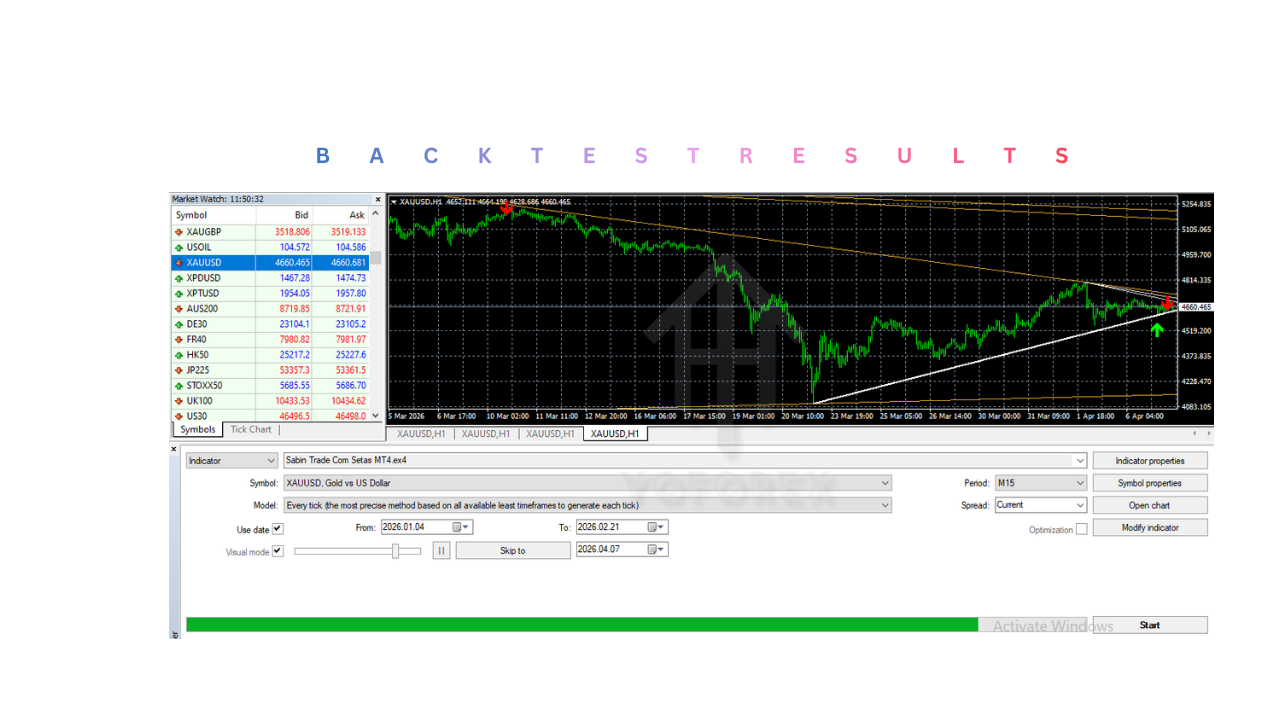Click the orange diamond icon beside XAUUSD
Screen dimensions: 1280x720
point(180,262)
